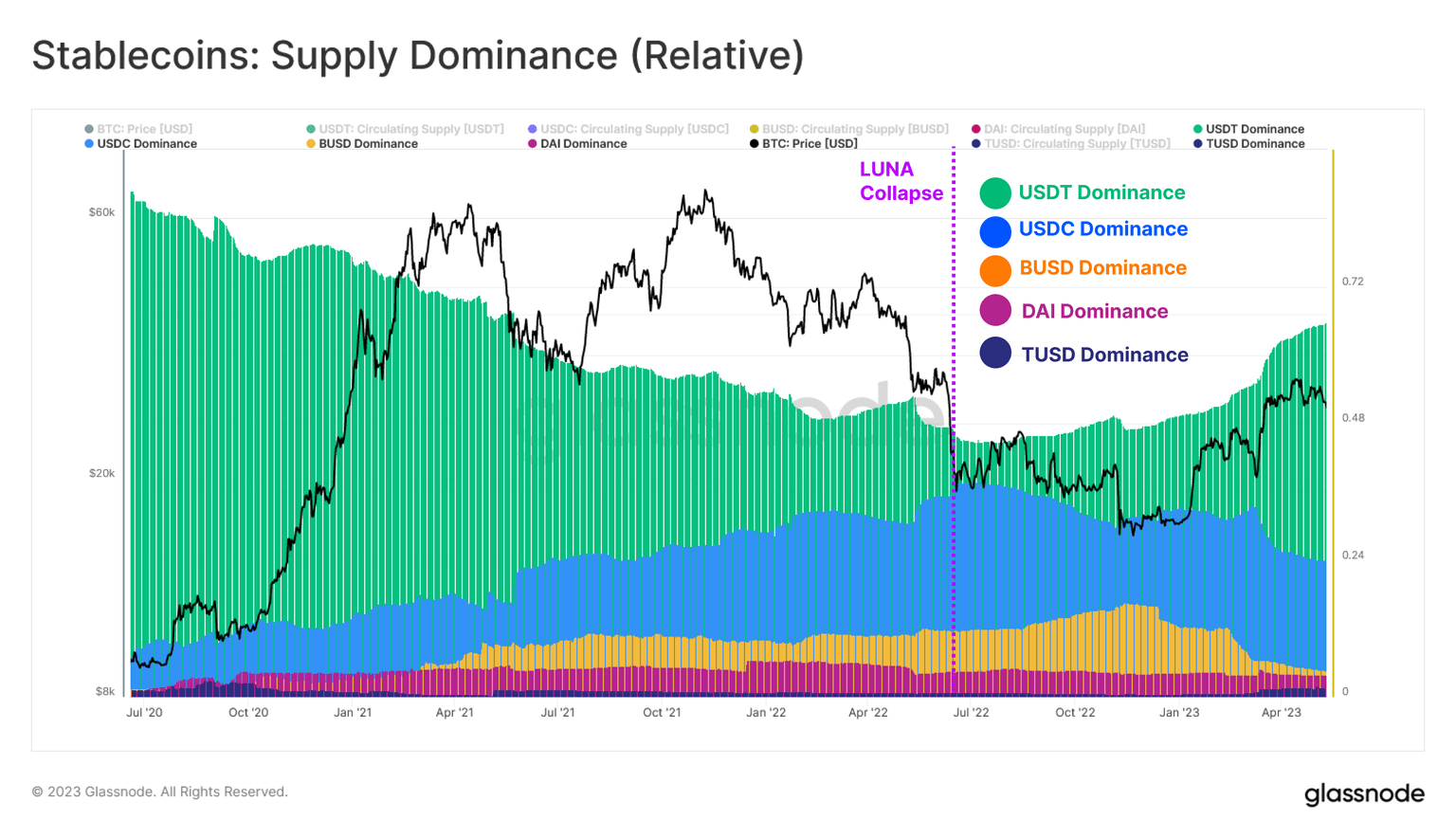This screenshot has height=838, width=1456.
Task: Click the black BTC: Price [USD] dot icon
Action: coord(755,143)
